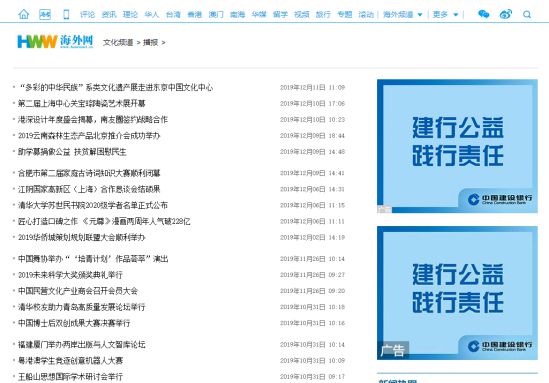This screenshot has height=383, width=549.
Task: Open the mobile phone version icon
Action: pos(66,14)
